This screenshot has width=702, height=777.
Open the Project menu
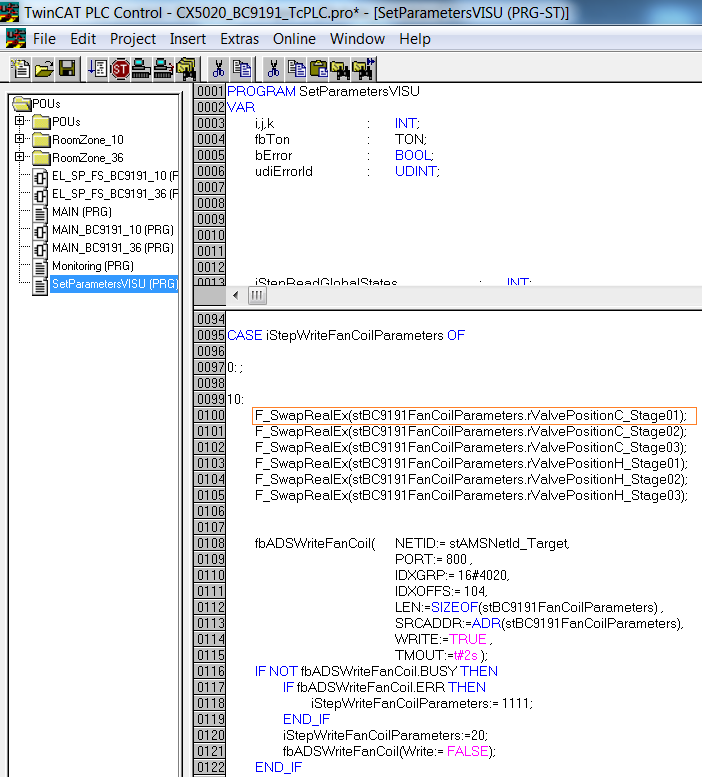click(x=133, y=39)
